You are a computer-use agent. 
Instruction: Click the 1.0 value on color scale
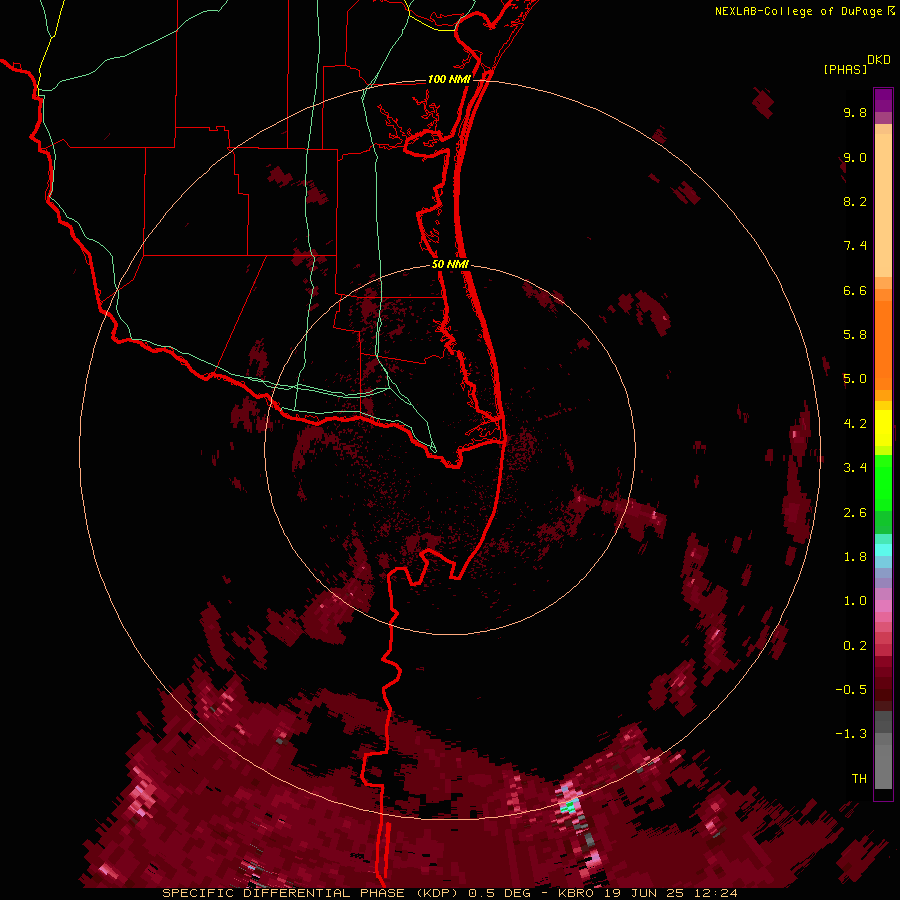tap(855, 601)
